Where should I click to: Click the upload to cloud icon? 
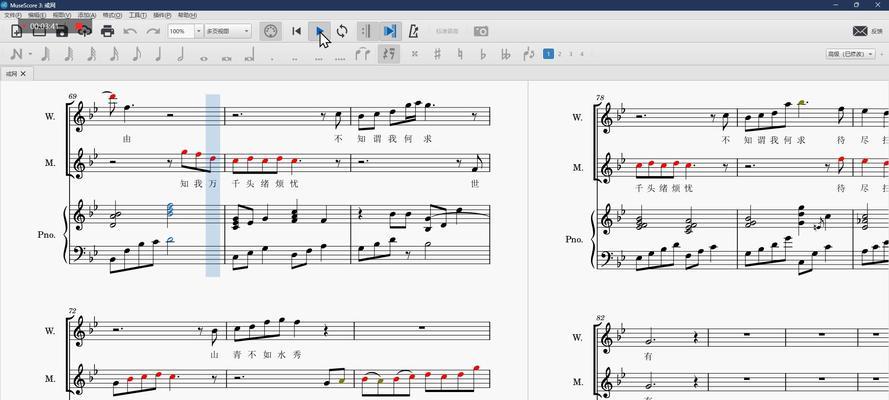coord(84,31)
